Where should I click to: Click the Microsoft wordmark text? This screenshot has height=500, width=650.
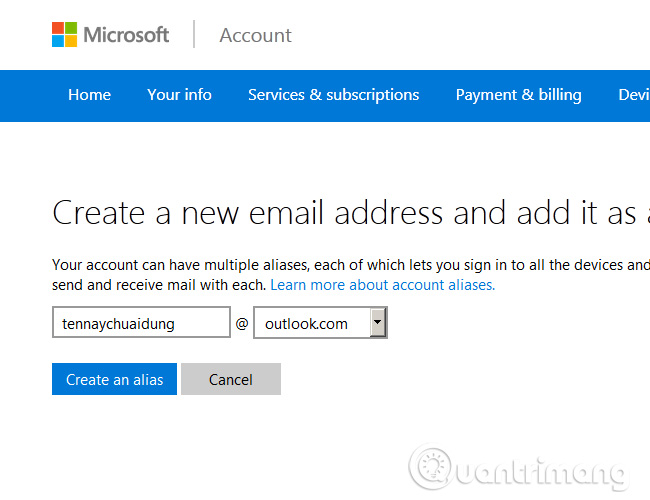point(126,35)
